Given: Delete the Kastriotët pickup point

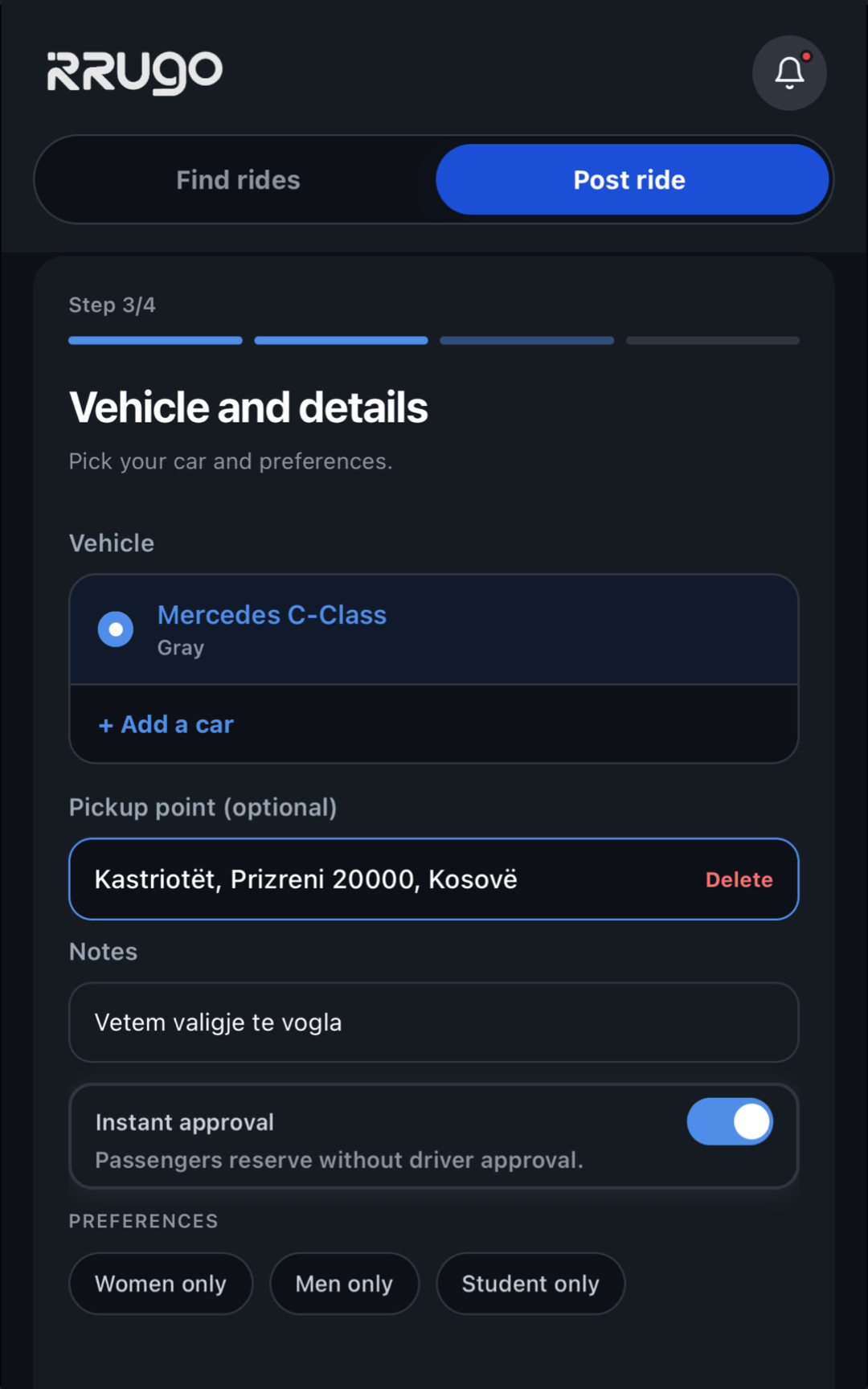Looking at the screenshot, I should (x=739, y=879).
